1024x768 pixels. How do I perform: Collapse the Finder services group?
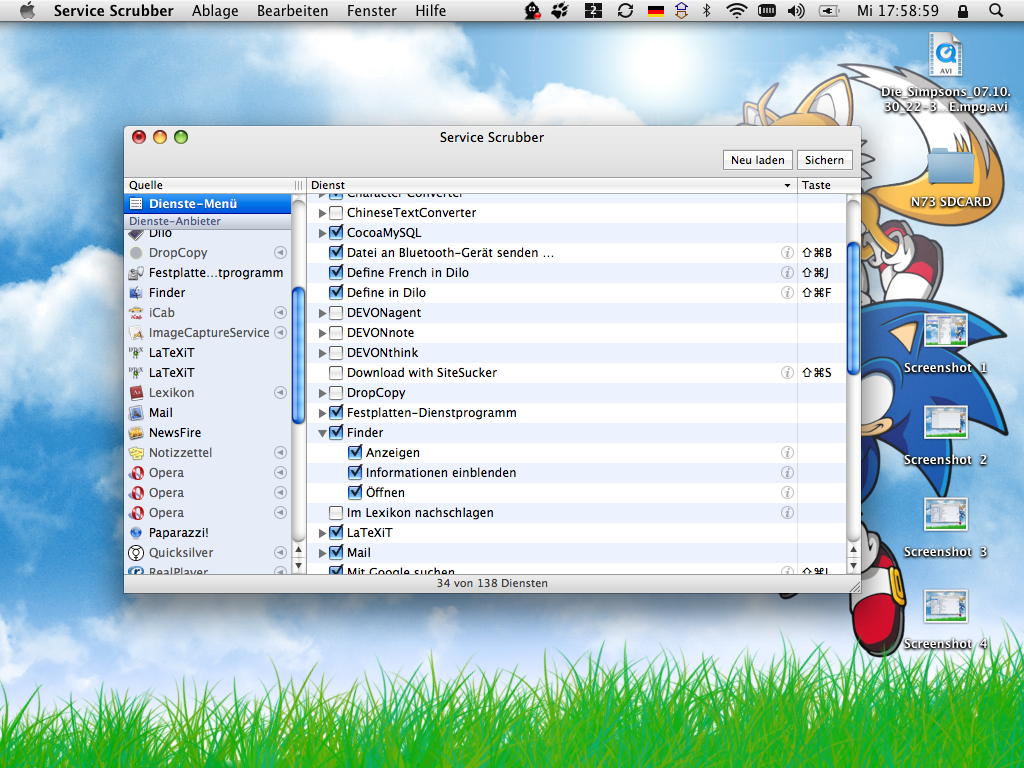click(322, 433)
